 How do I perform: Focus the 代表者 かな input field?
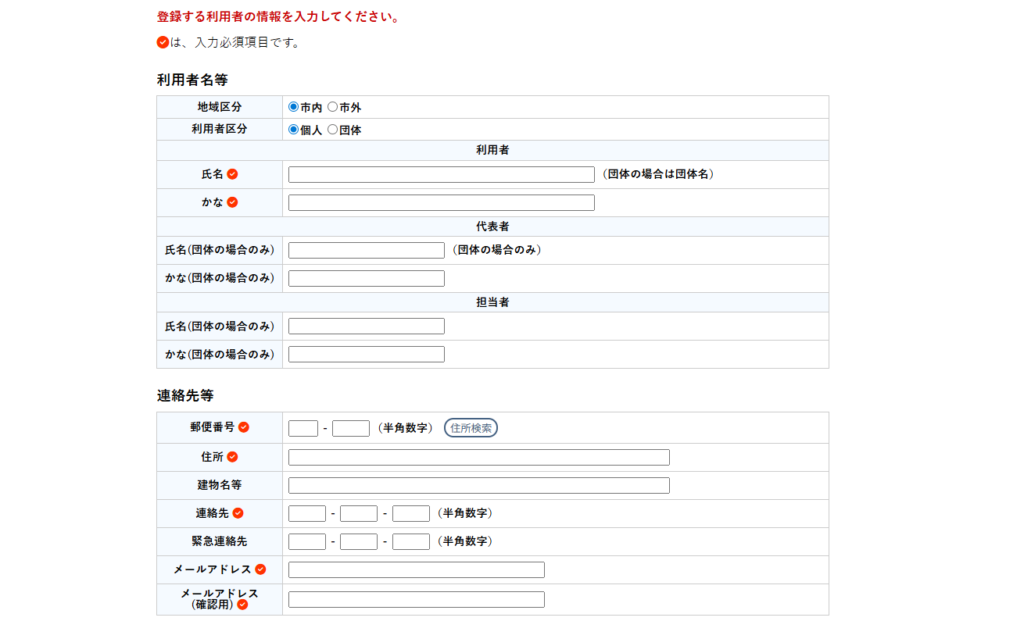click(366, 279)
